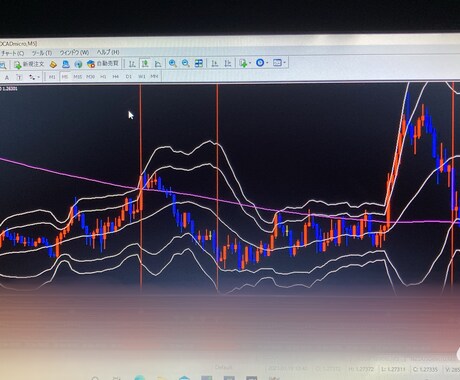The height and width of the screenshot is (380, 460).
Task: Click the chart templates icon
Action: (277, 63)
